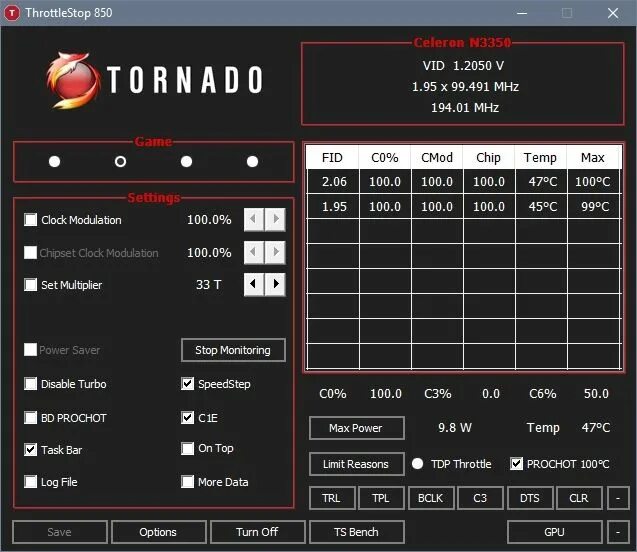Click the C3 button
This screenshot has height=552, width=637.
[480, 498]
